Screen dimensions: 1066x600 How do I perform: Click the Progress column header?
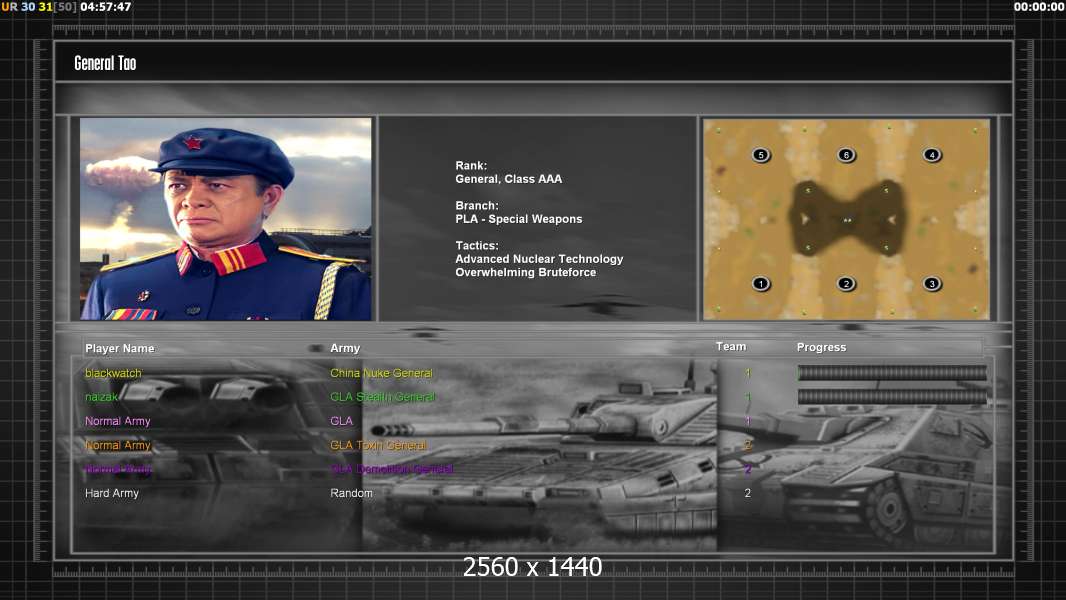(821, 347)
